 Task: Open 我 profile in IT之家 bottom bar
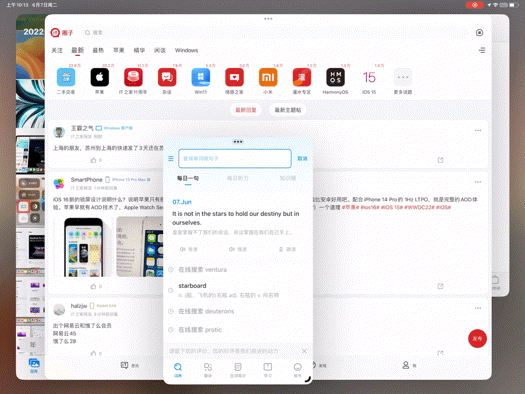click(409, 365)
